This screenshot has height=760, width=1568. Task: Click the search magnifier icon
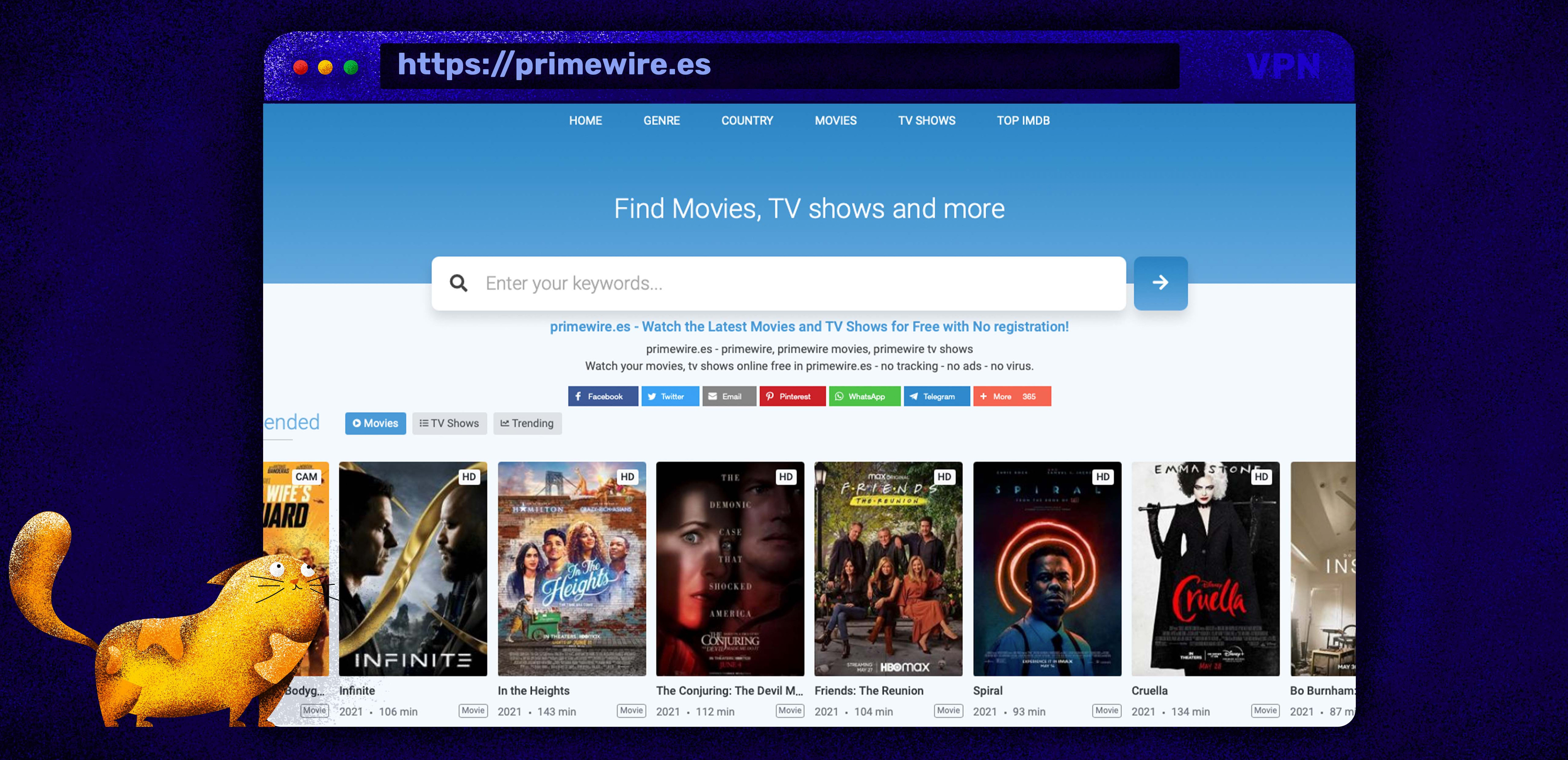pyautogui.click(x=458, y=283)
